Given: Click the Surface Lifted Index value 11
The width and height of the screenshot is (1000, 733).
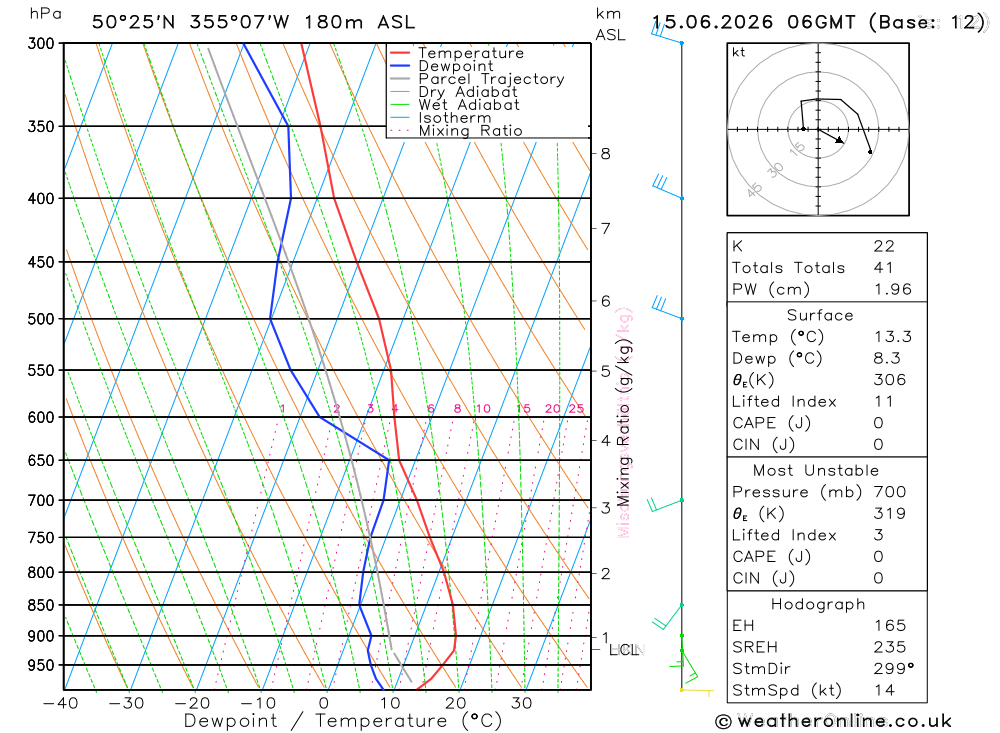Looking at the screenshot, I should (x=883, y=402).
